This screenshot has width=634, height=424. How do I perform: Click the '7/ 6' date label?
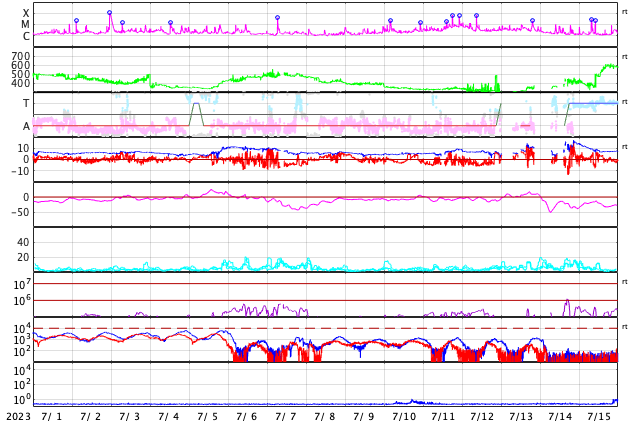[247, 417]
